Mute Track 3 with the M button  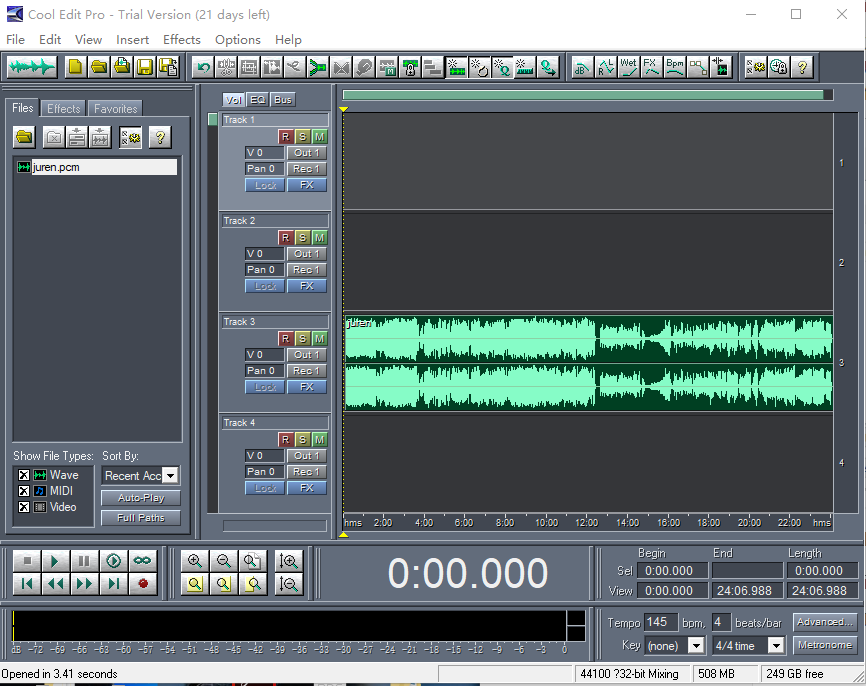(x=319, y=339)
